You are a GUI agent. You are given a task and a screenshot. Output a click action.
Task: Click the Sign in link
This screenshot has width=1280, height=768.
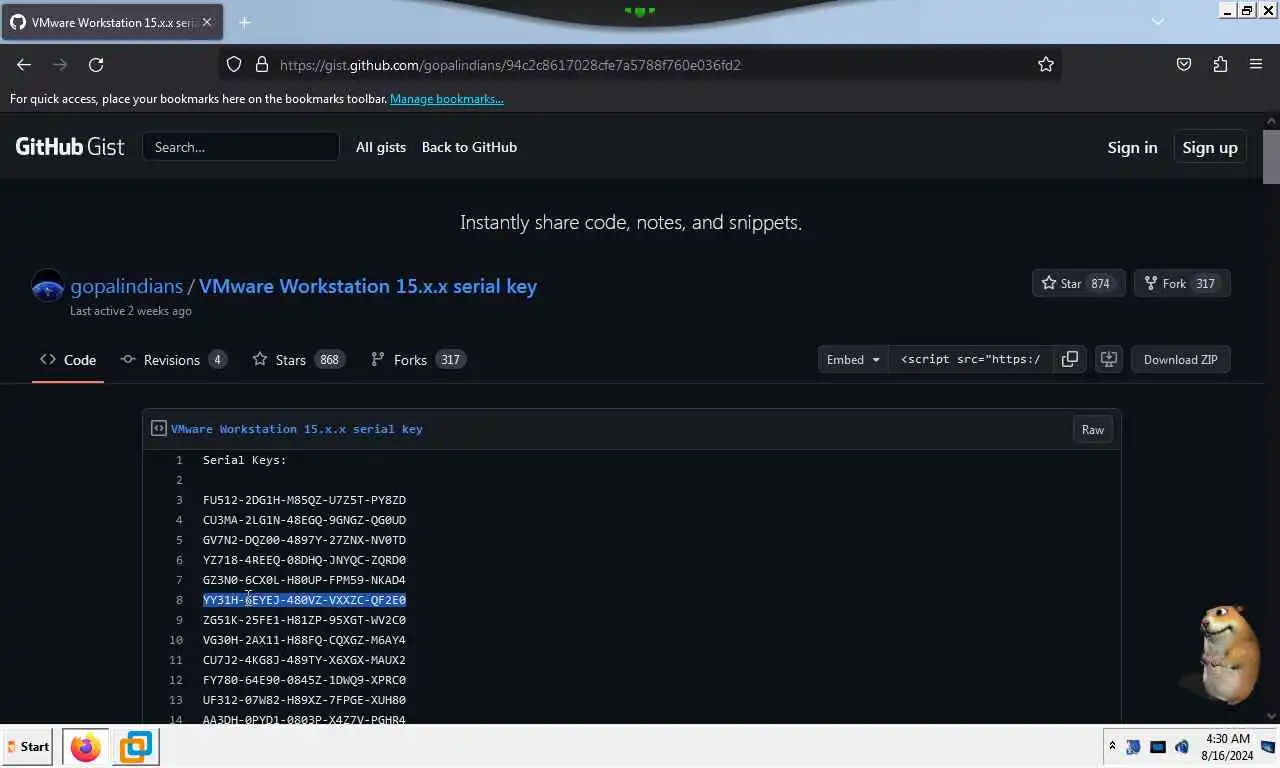tap(1132, 147)
